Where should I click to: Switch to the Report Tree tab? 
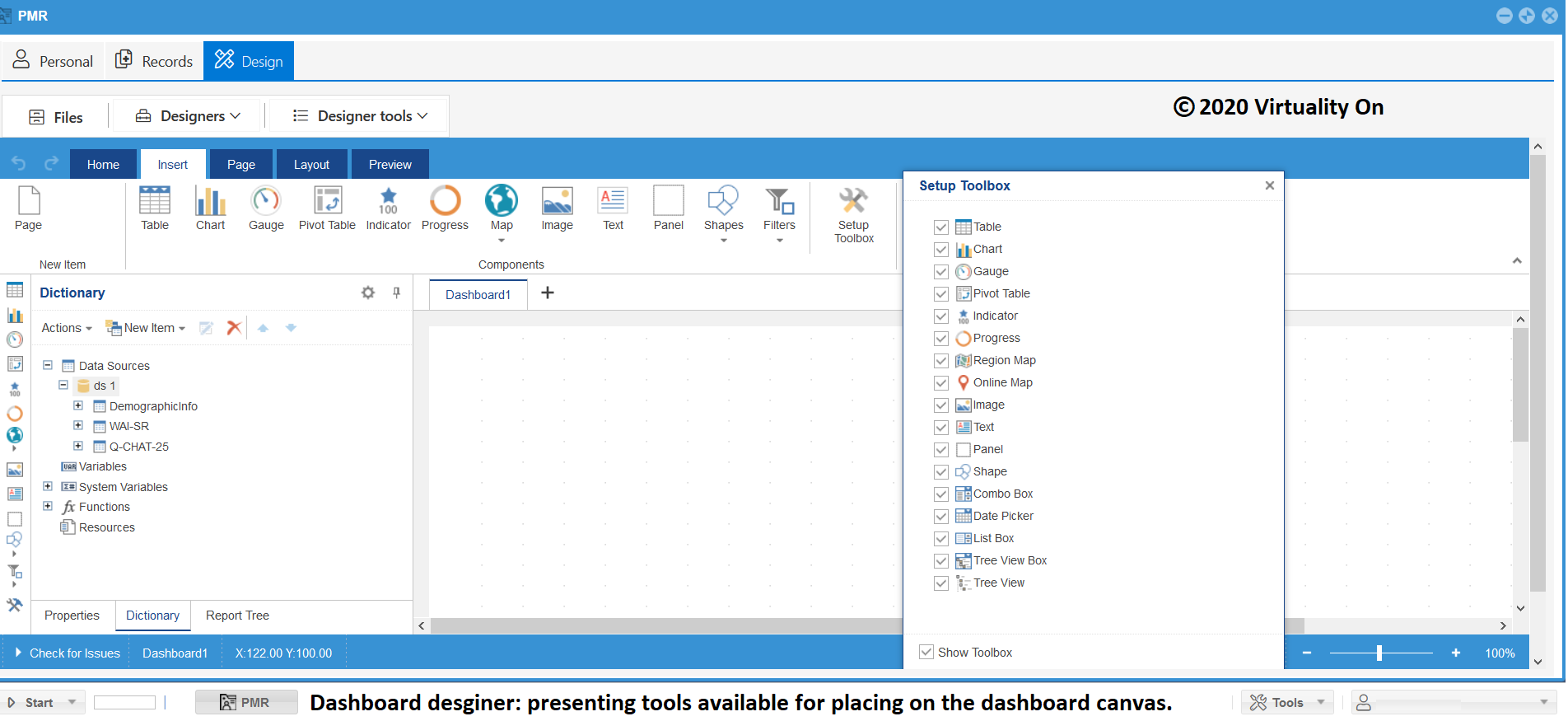237,616
